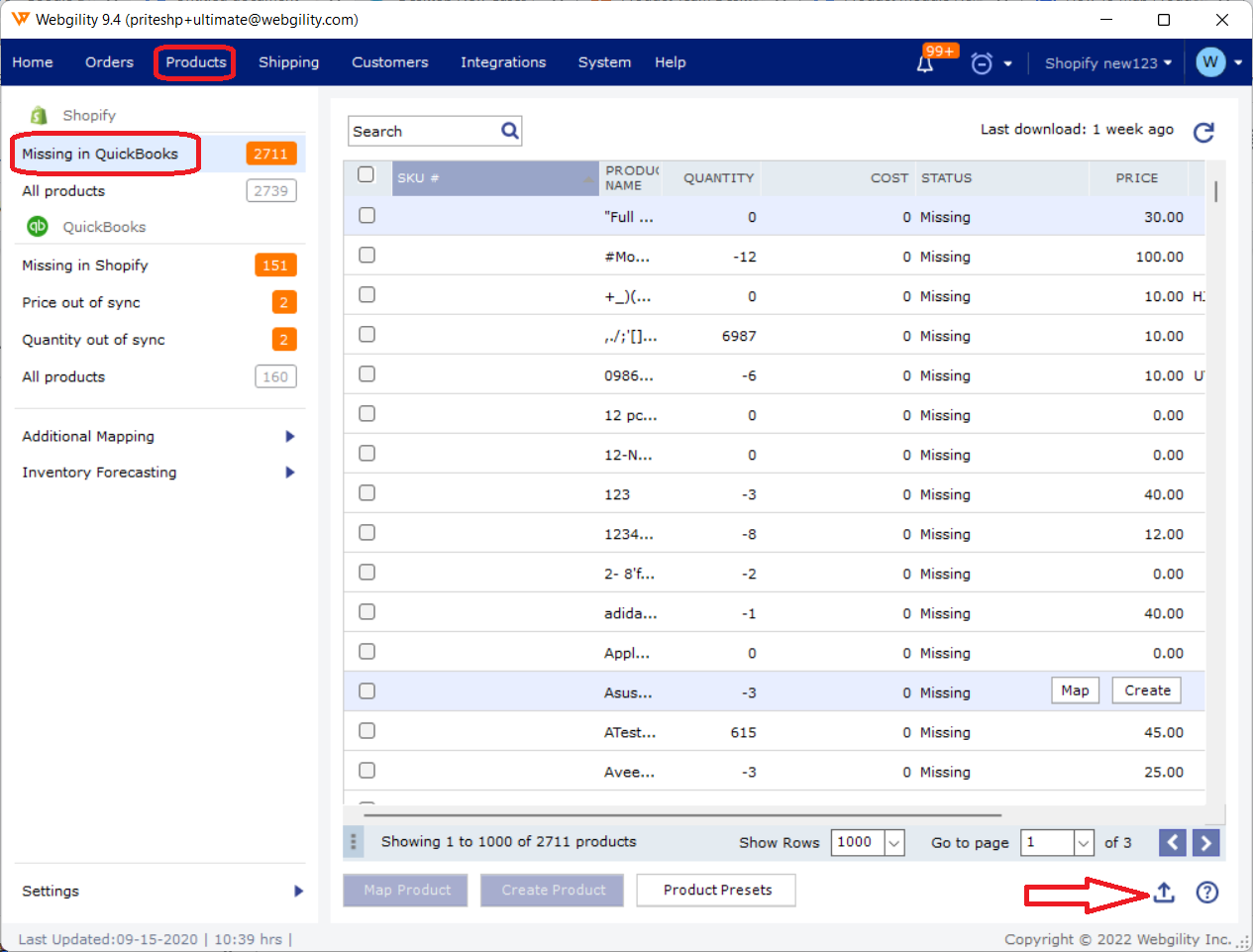Click the Shopify logo icon
1253x952 pixels.
(39, 115)
